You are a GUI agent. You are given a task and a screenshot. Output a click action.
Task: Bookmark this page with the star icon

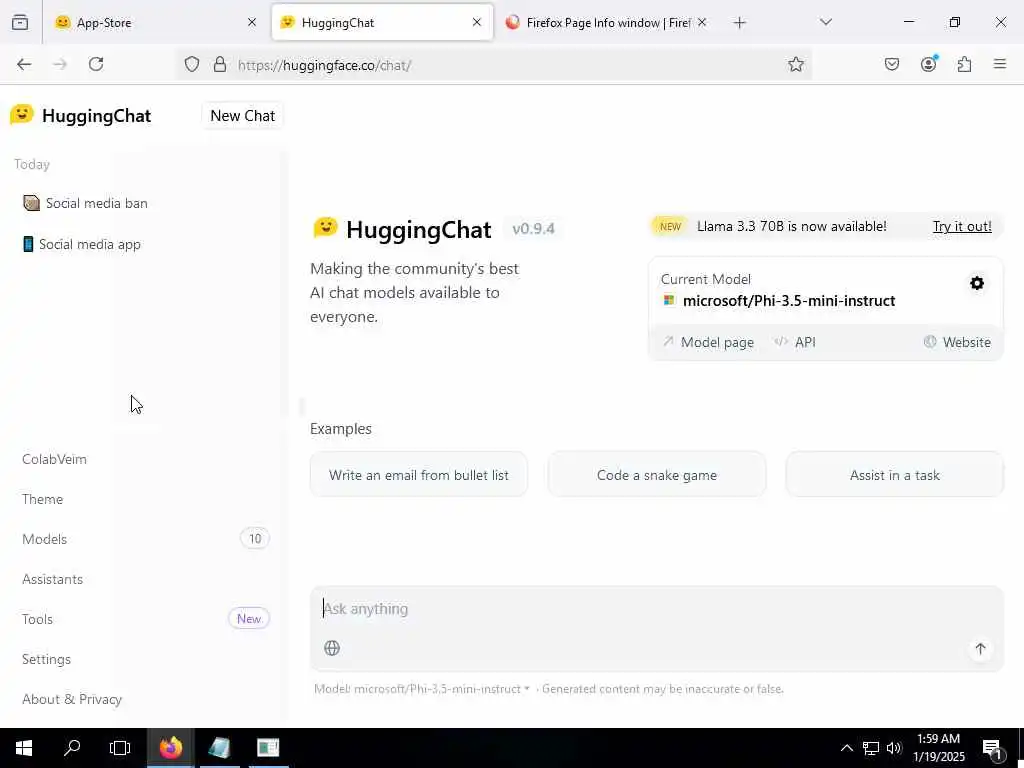coord(795,64)
